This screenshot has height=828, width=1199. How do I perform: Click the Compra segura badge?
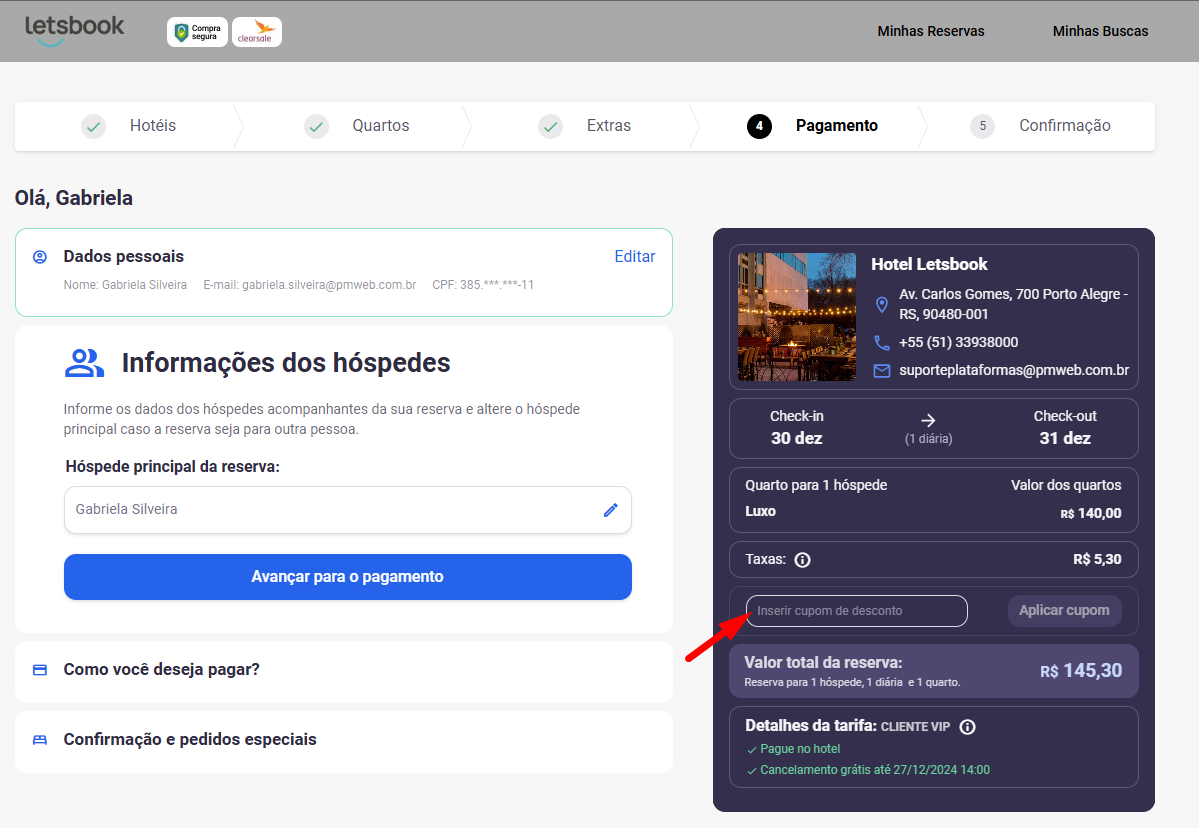(197, 32)
